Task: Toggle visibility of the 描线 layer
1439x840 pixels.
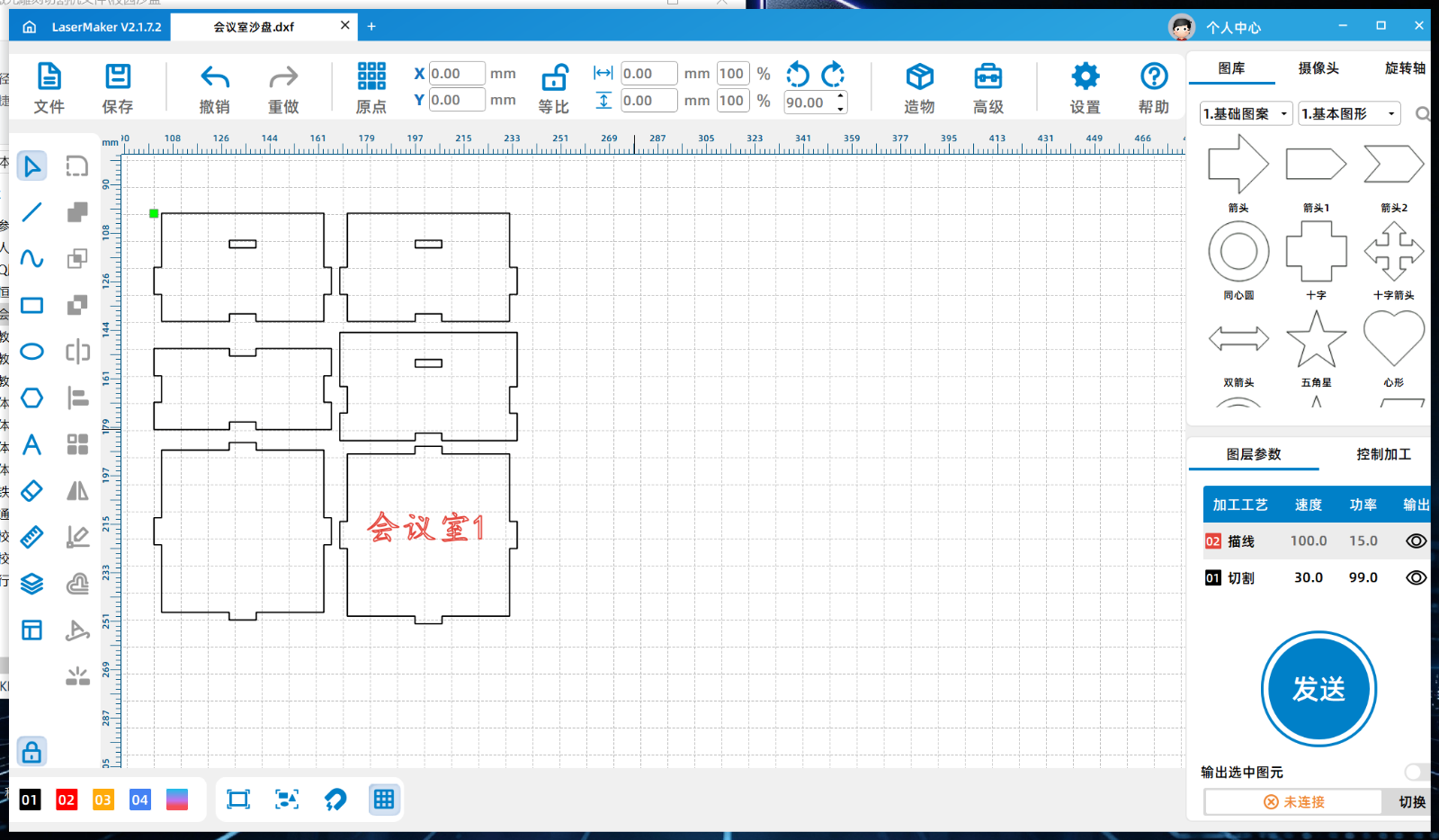Action: 1417,541
